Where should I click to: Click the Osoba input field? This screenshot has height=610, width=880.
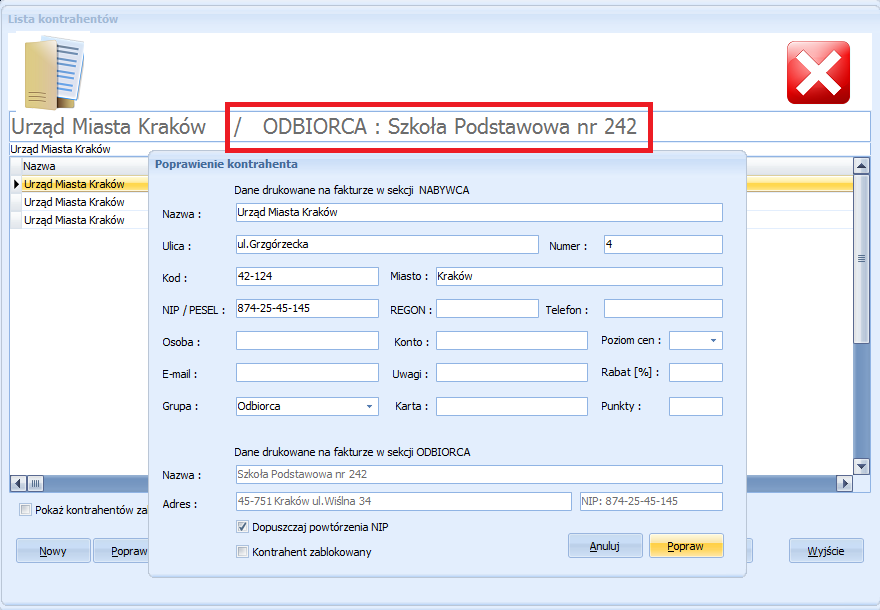(x=308, y=341)
